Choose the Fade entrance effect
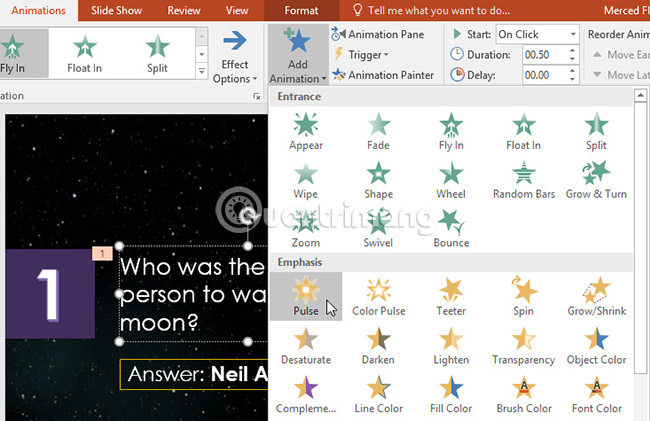 [x=378, y=131]
